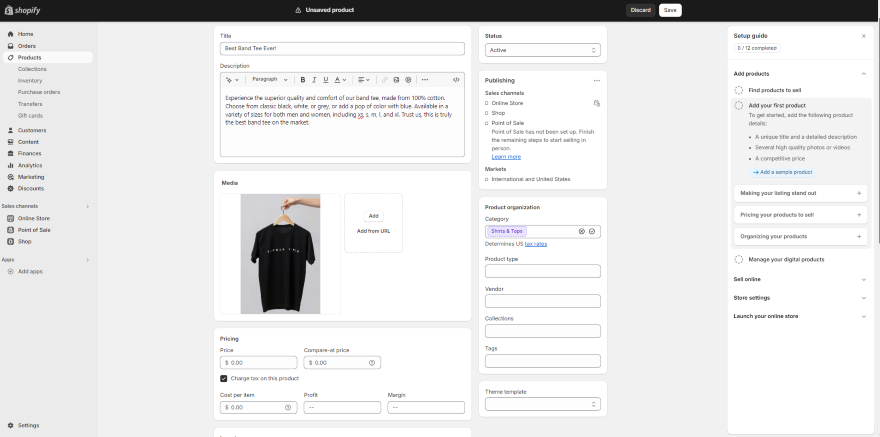Expand the Sales channels section in sidebar
Screen dimensions: 880x437
click(x=88, y=206)
